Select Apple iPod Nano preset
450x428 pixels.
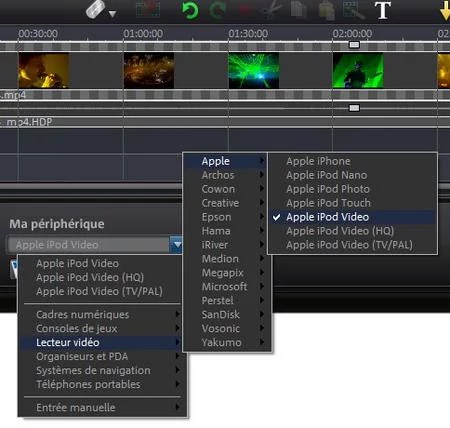coord(352,175)
